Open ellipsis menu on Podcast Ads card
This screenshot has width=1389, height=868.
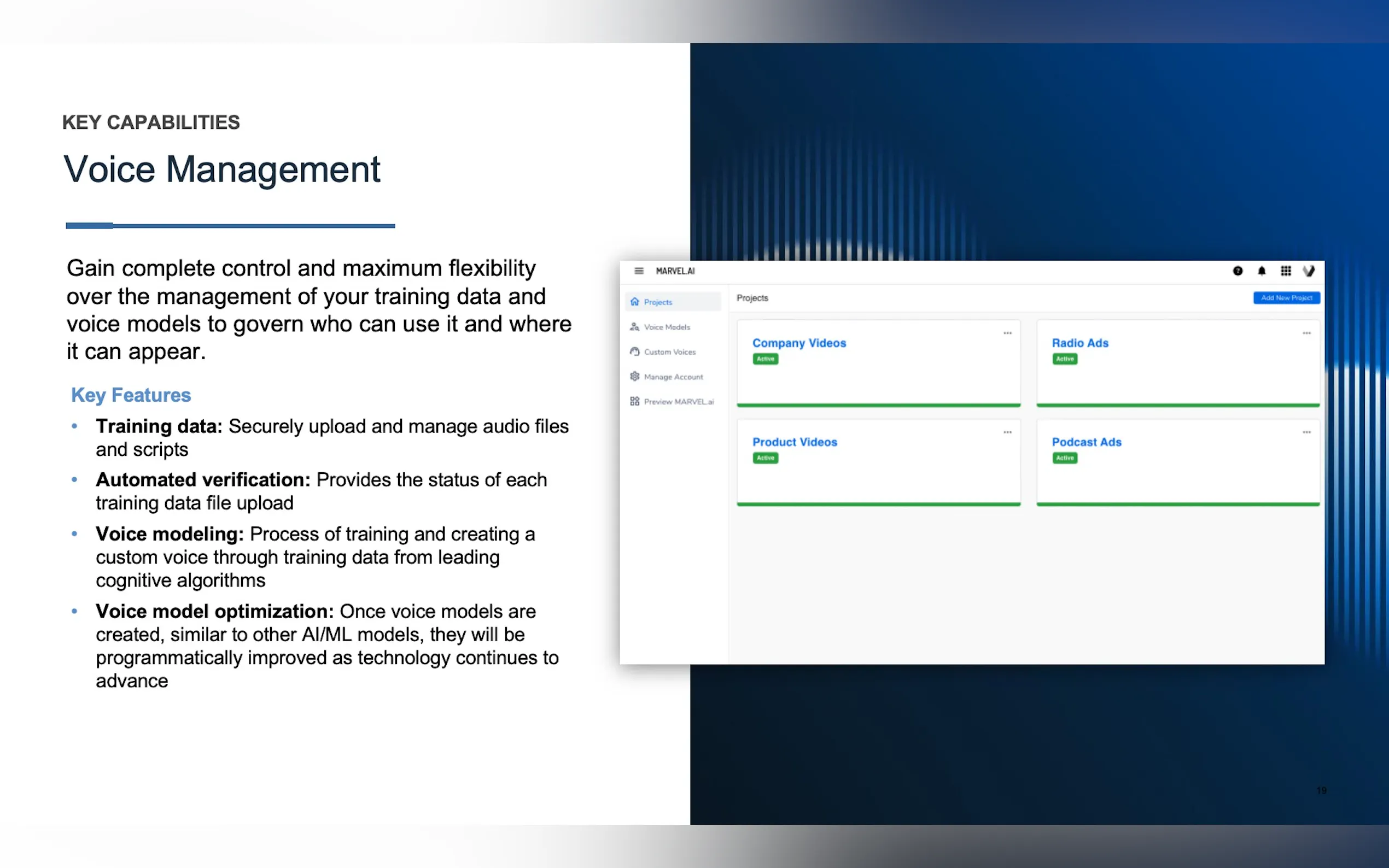click(1306, 432)
